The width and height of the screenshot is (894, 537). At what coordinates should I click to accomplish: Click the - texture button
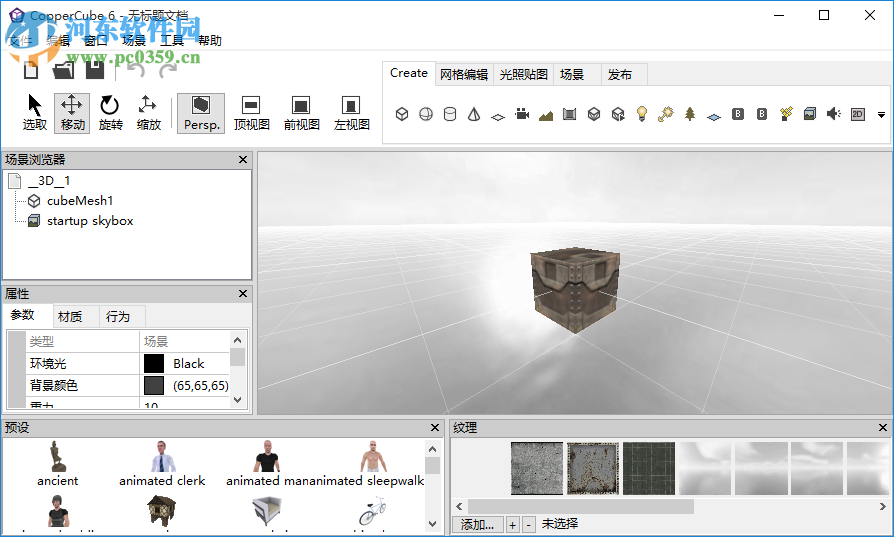(x=529, y=524)
